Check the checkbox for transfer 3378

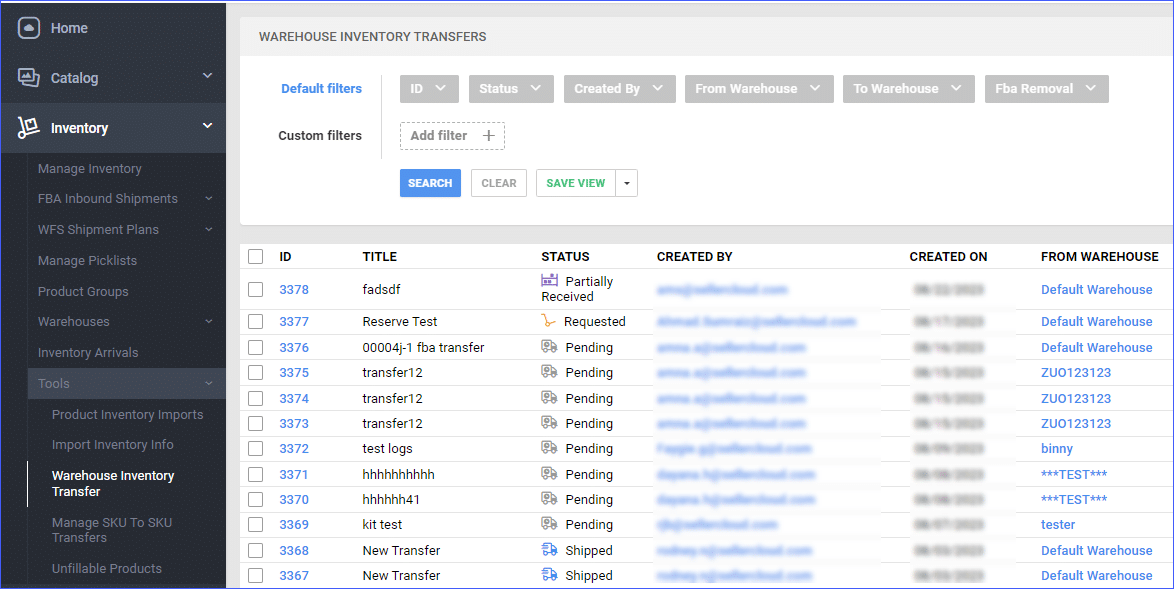(256, 287)
